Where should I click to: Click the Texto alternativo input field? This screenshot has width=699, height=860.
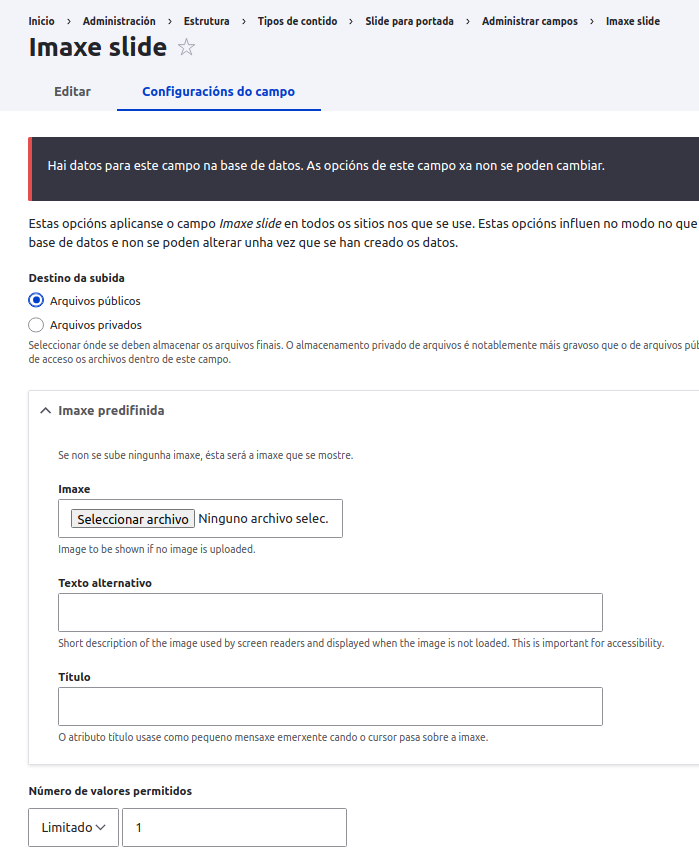tap(330, 612)
